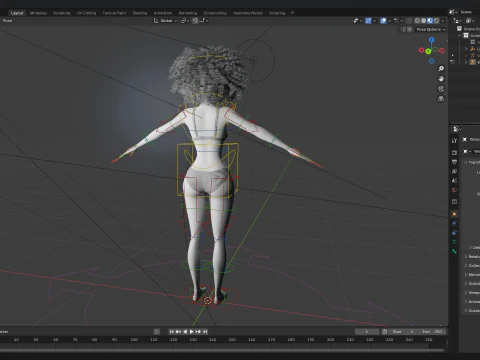Viewport: 480px width, 360px height.
Task: Click frame 100 on the timeline ruler
Action: (x=134, y=340)
